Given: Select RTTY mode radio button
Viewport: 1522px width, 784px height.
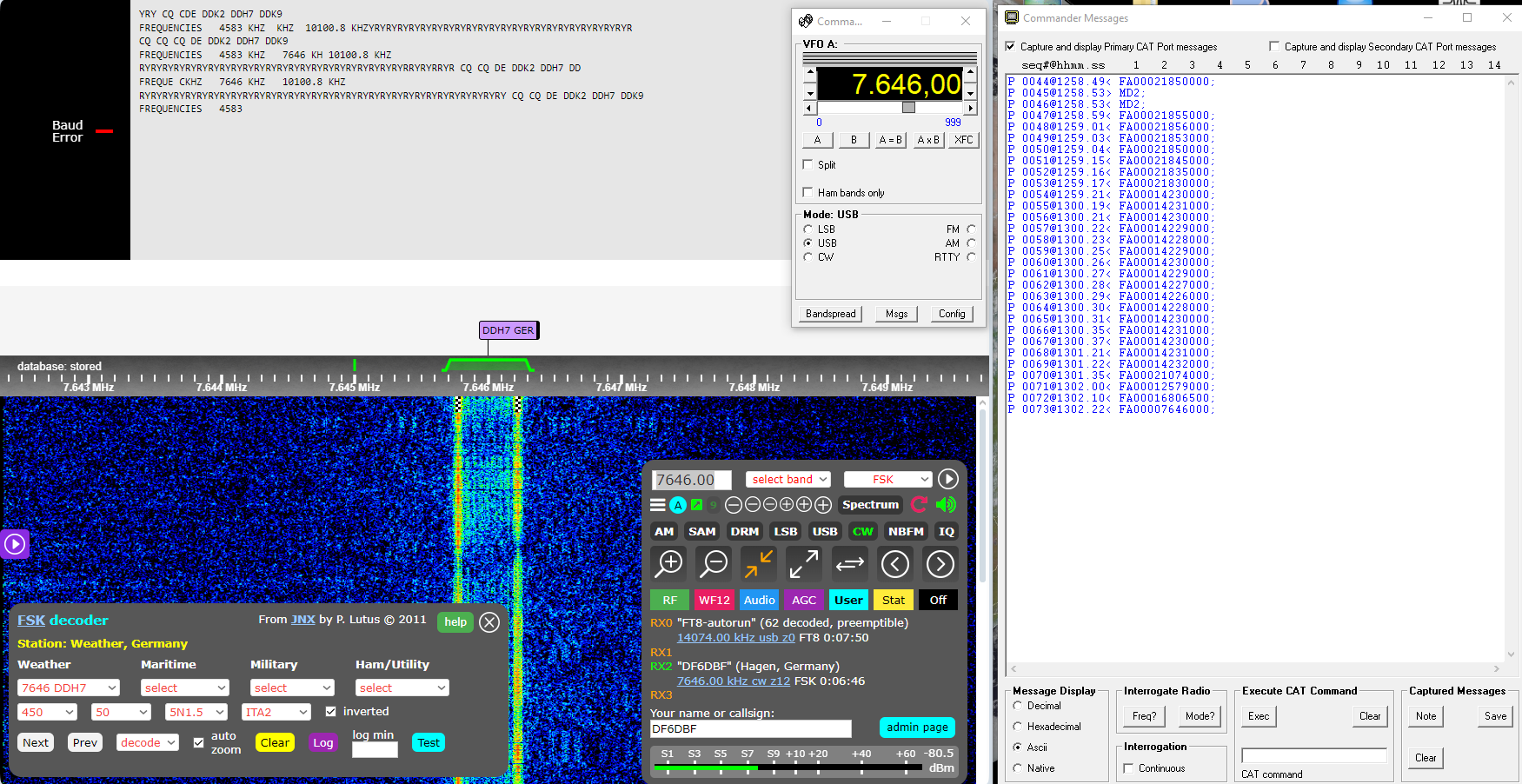Looking at the screenshot, I should 971,257.
